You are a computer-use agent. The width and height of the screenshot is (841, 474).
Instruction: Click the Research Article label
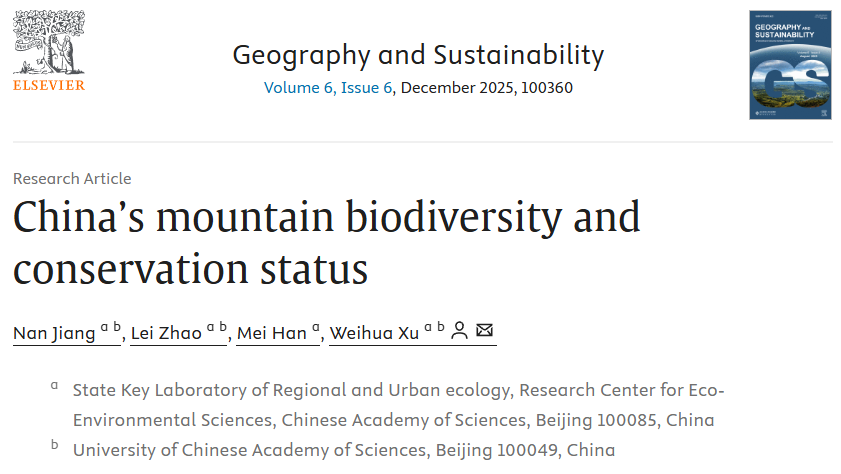click(x=72, y=179)
